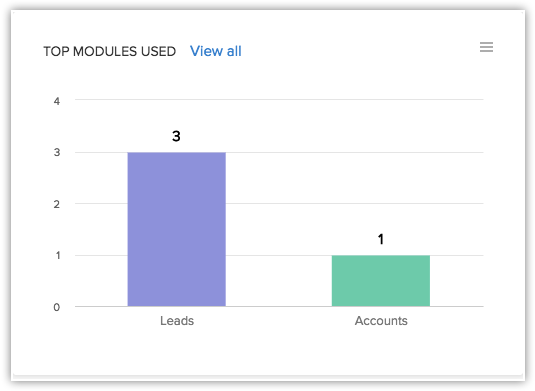Open the hamburger chart options menu
535x391 pixels.
click(x=486, y=47)
